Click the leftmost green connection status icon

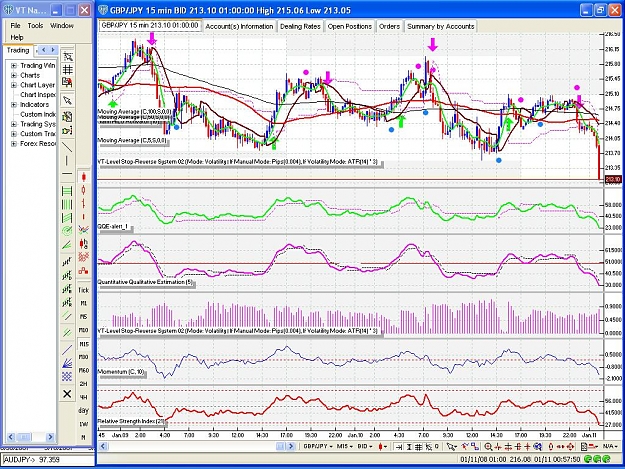point(589,459)
